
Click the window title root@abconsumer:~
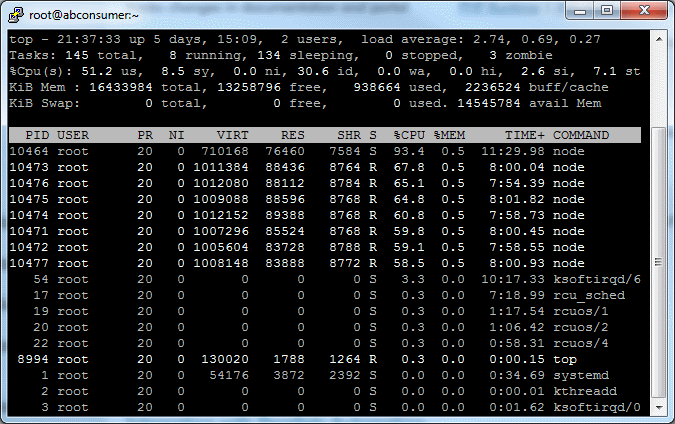(84, 15)
